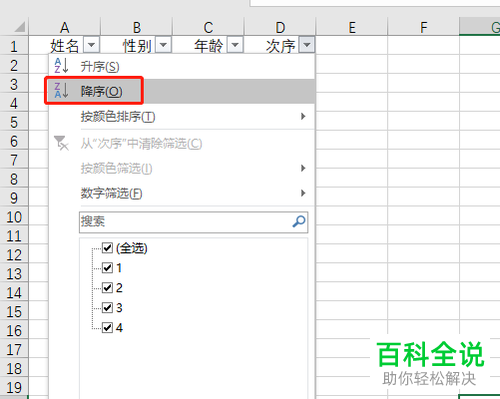Screen dimensions: 500x399
Task: Select row 10 header
Action: [x=14, y=217]
